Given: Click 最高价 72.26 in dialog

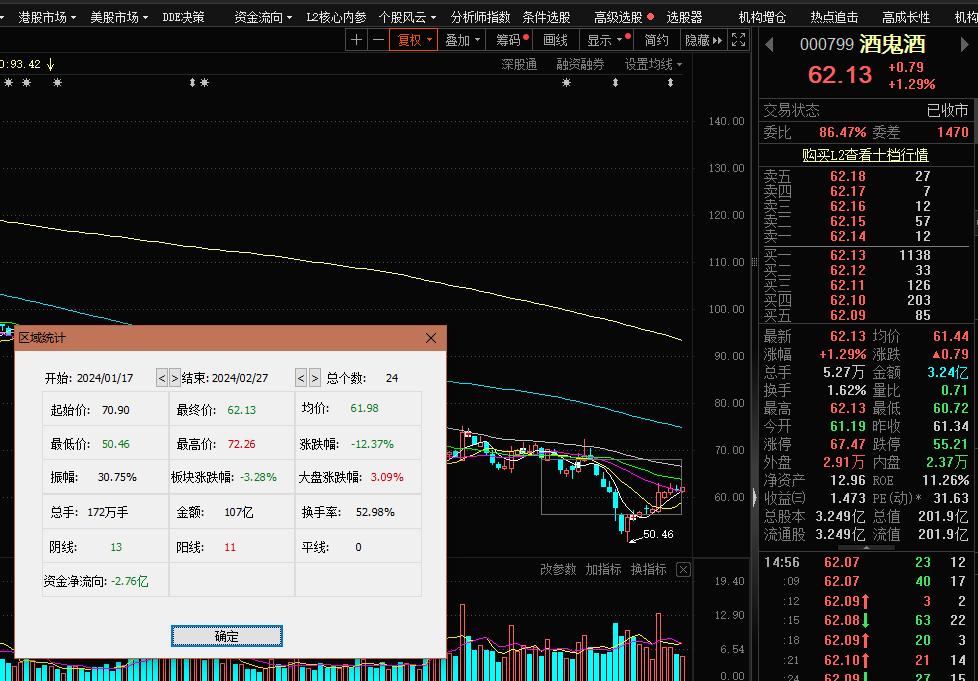Looking at the screenshot, I should tap(241, 444).
